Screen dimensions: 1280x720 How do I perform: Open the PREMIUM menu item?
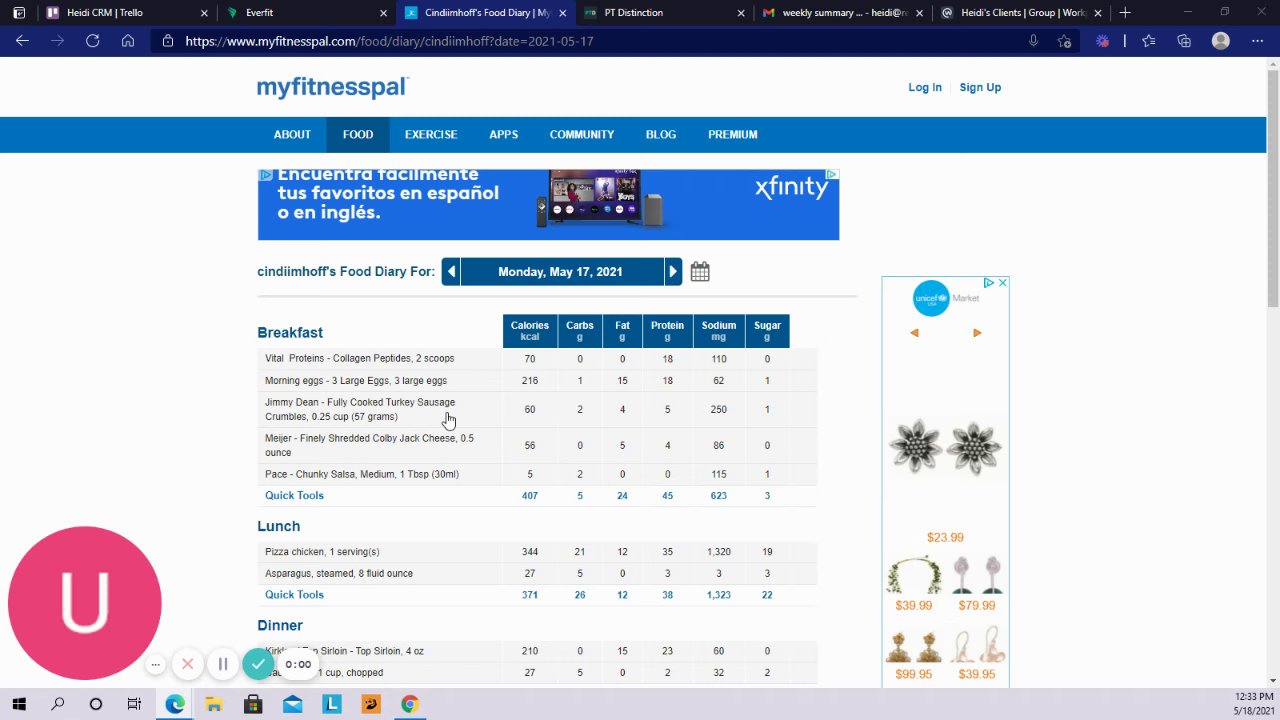733,135
